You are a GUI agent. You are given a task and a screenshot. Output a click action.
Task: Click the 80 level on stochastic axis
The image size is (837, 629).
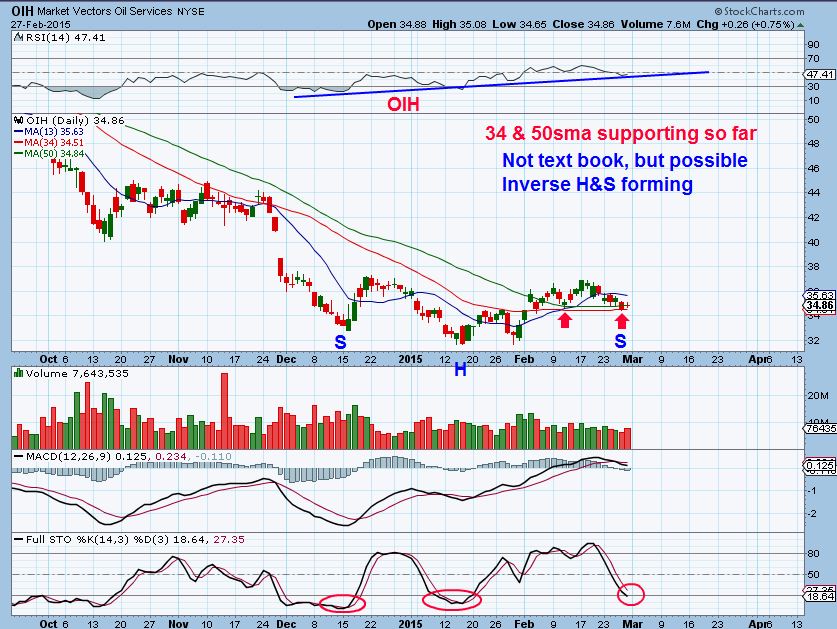(x=814, y=554)
